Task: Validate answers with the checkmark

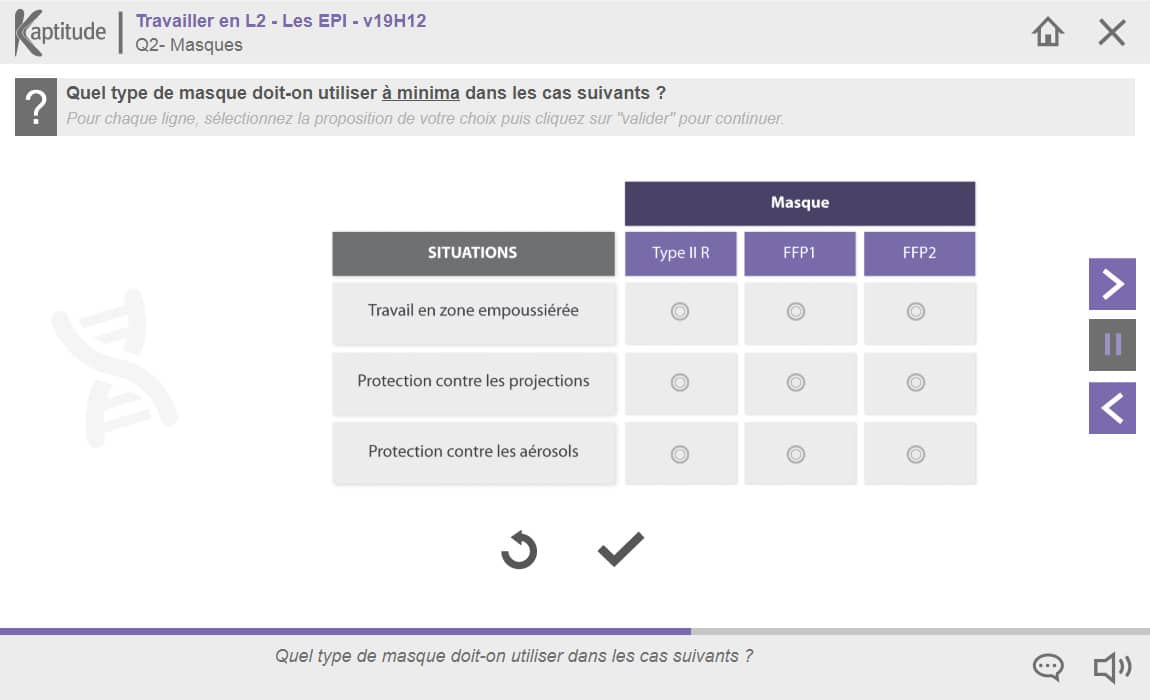Action: coord(621,549)
